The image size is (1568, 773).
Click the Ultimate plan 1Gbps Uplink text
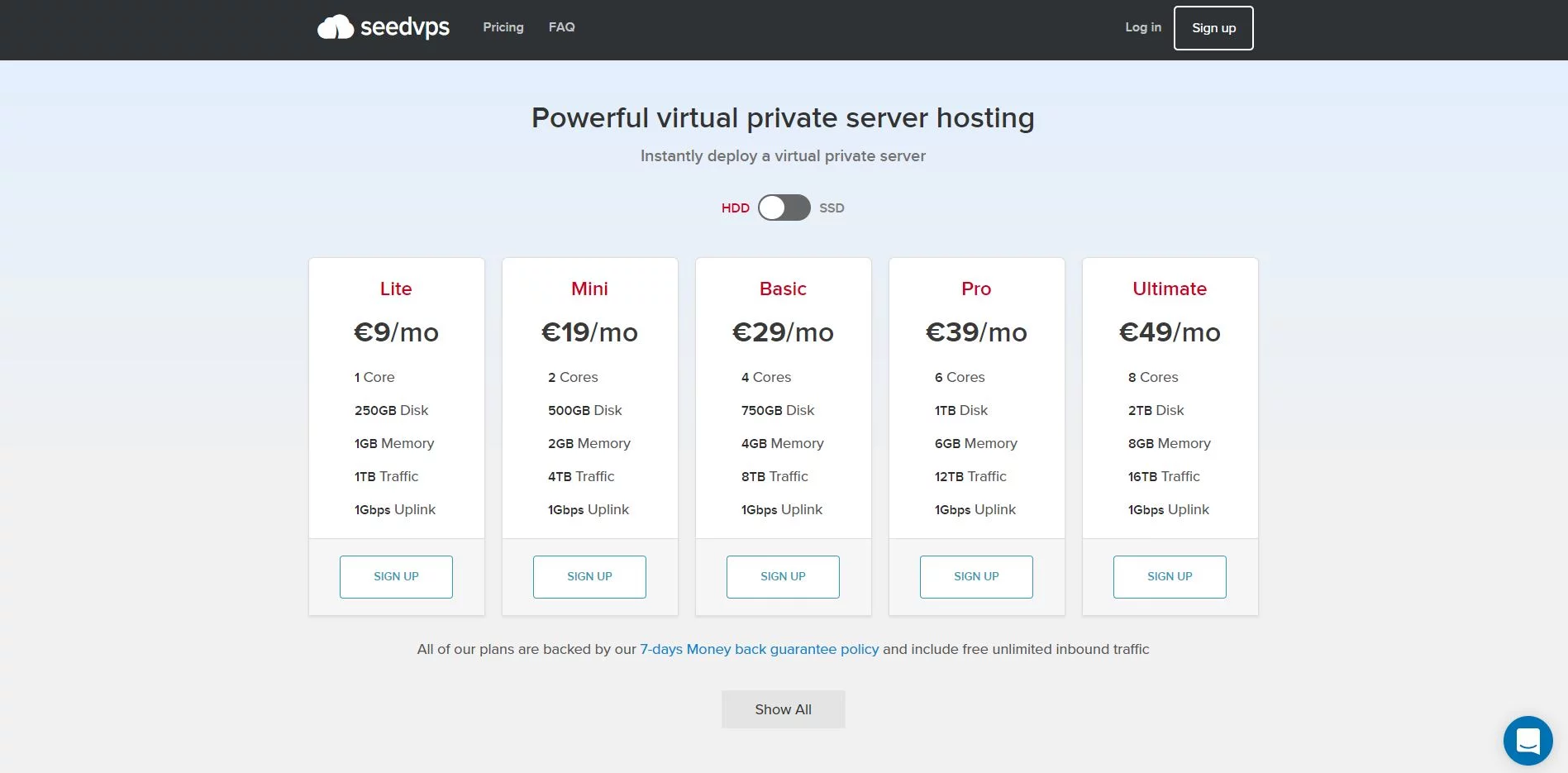(x=1168, y=509)
